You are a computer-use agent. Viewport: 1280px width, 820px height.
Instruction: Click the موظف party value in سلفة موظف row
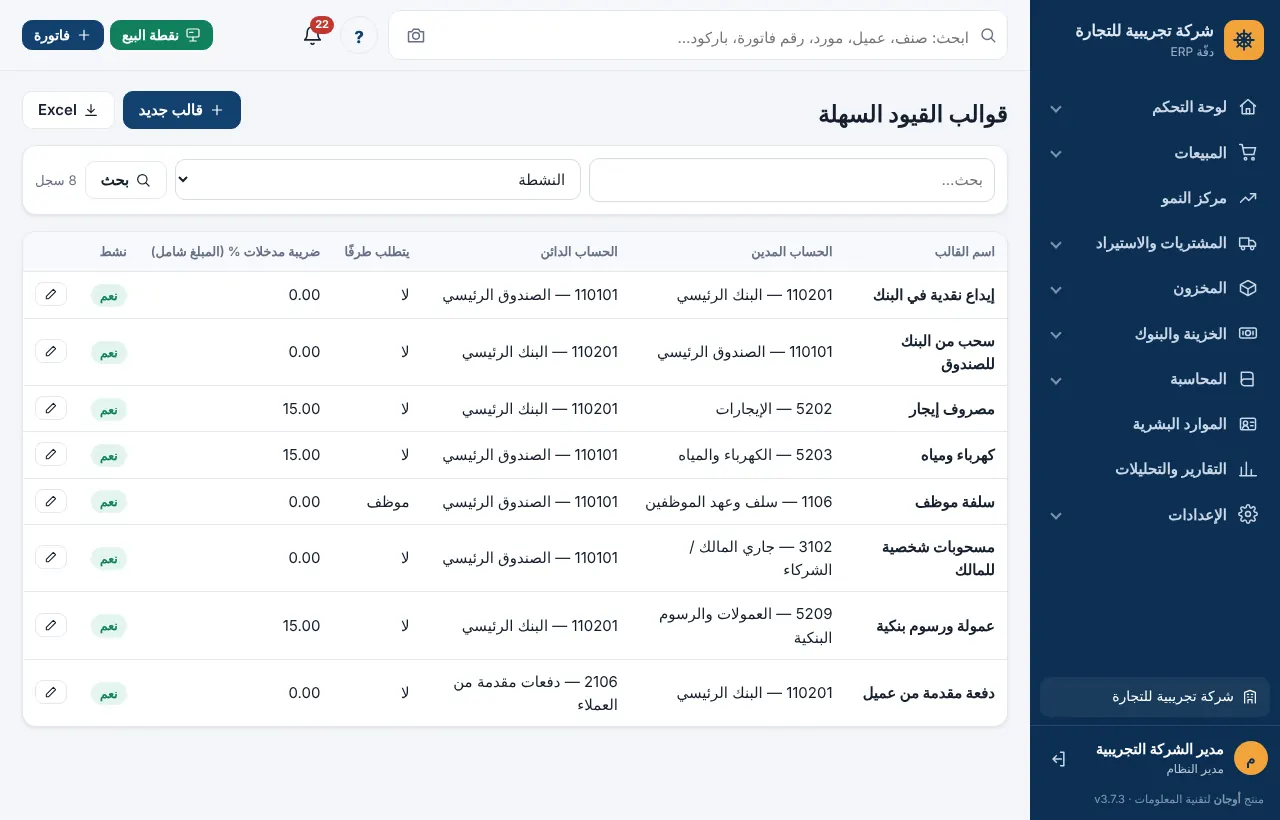(388, 501)
